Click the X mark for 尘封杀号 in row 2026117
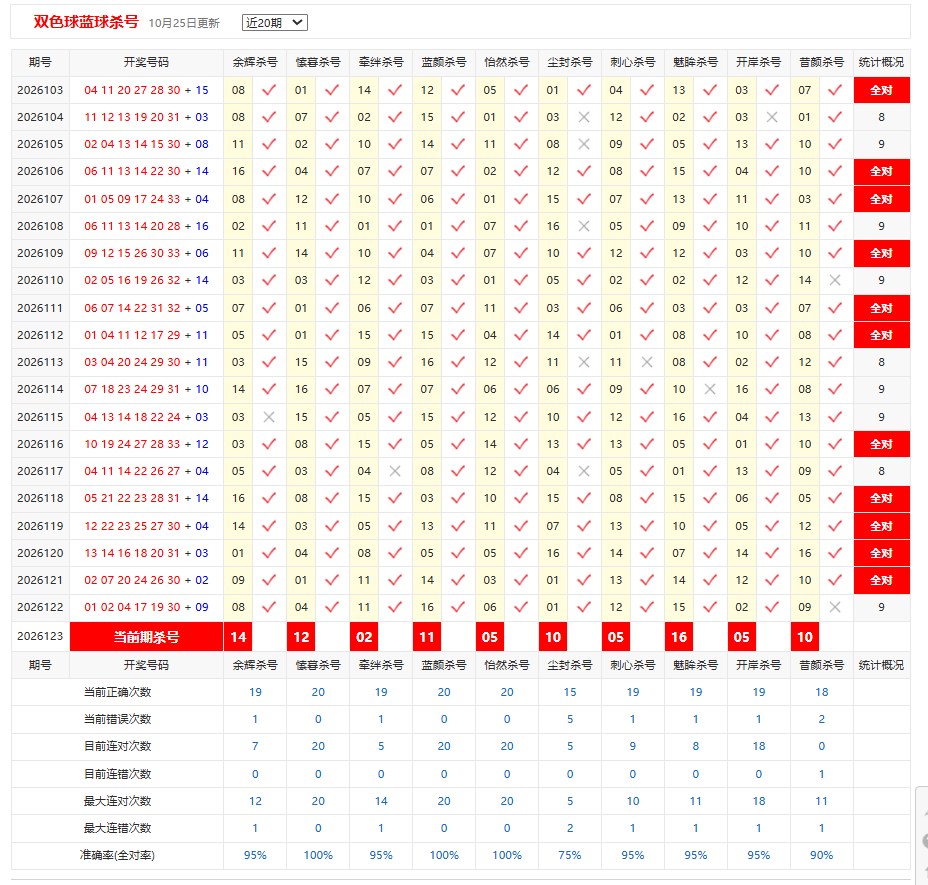The height and width of the screenshot is (885, 928). (584, 471)
